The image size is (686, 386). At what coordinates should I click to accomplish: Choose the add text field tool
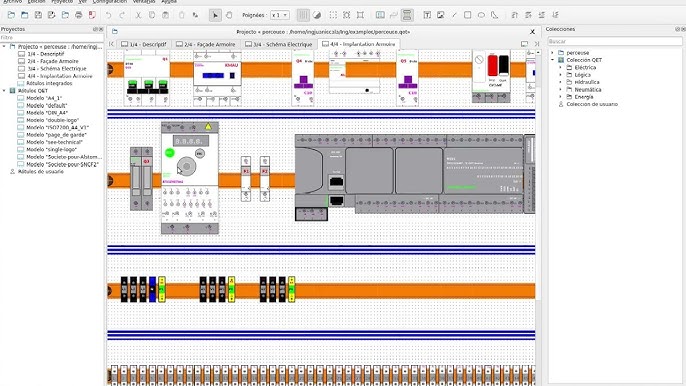[427, 15]
